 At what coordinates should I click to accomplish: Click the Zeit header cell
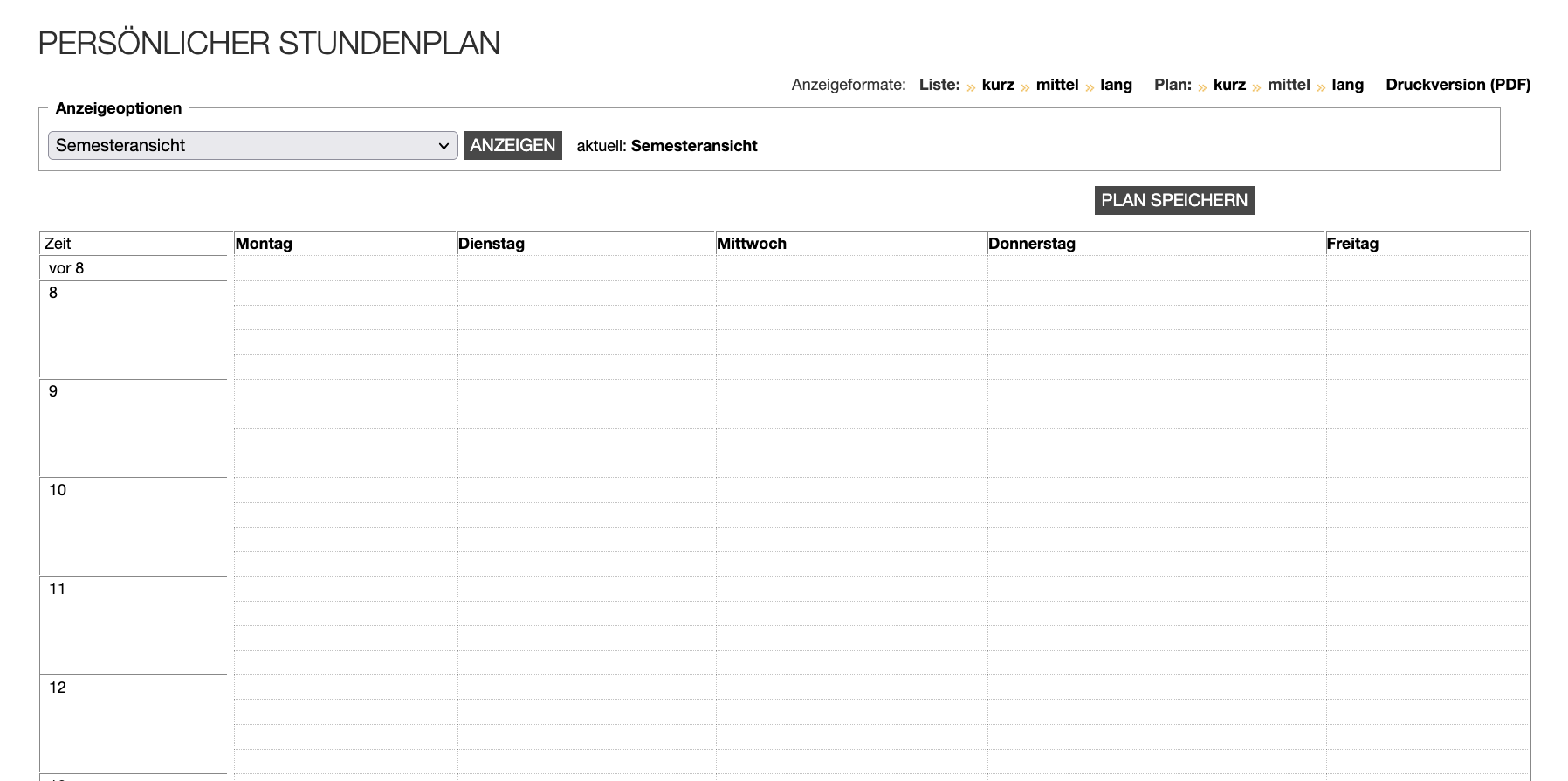(58, 244)
